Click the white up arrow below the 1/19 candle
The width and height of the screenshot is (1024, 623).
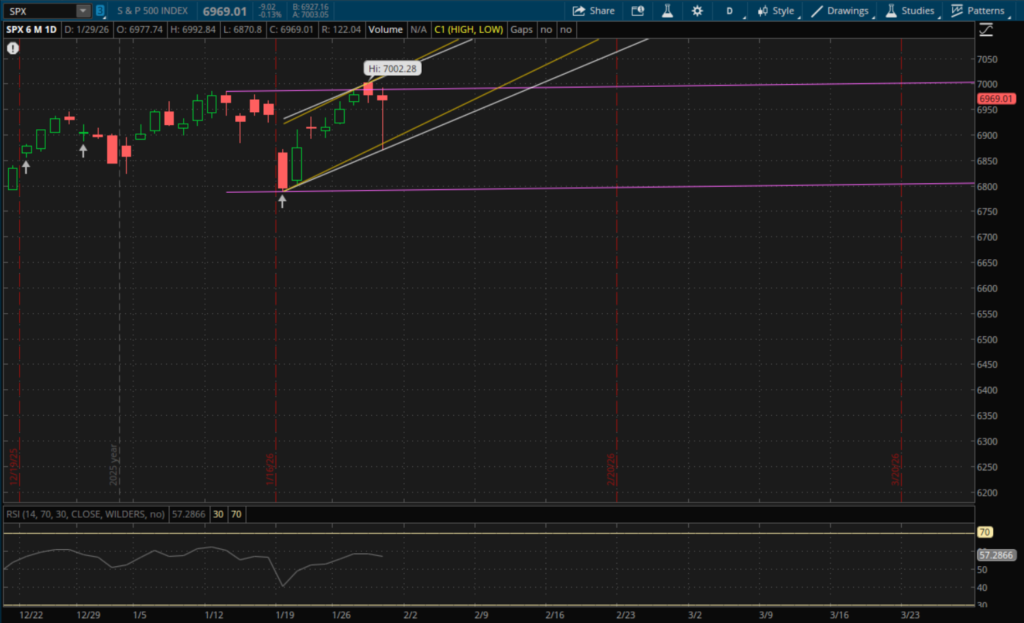[282, 202]
